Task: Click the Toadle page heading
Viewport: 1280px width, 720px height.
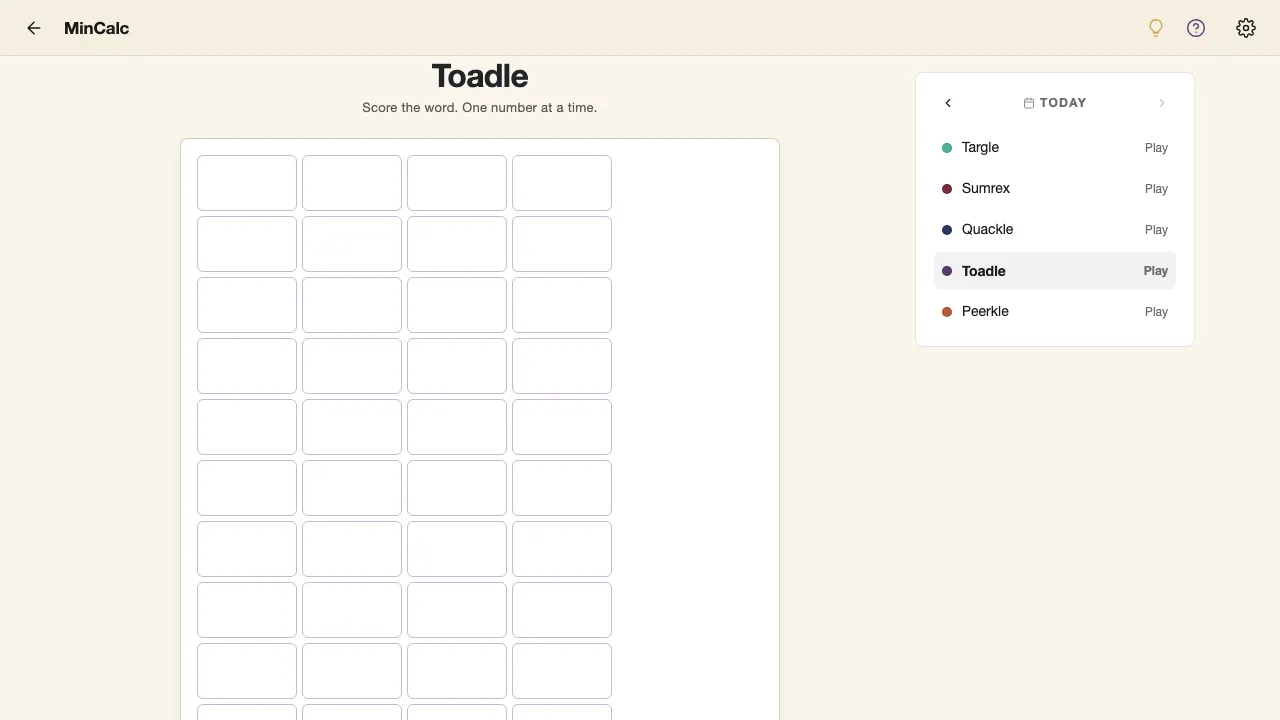Action: (480, 76)
